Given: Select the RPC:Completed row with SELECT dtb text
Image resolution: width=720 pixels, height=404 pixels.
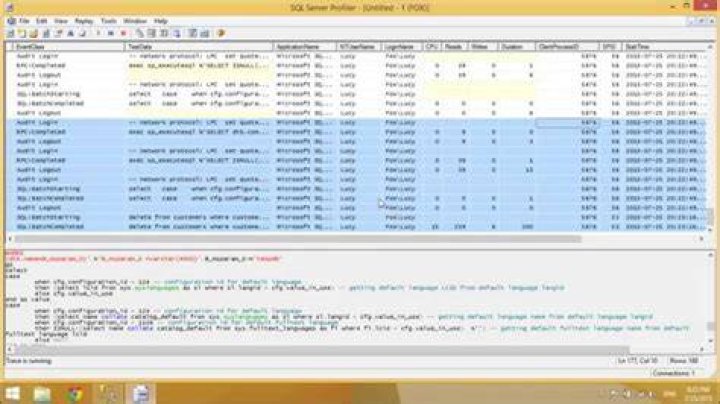Looking at the screenshot, I should 356,132.
